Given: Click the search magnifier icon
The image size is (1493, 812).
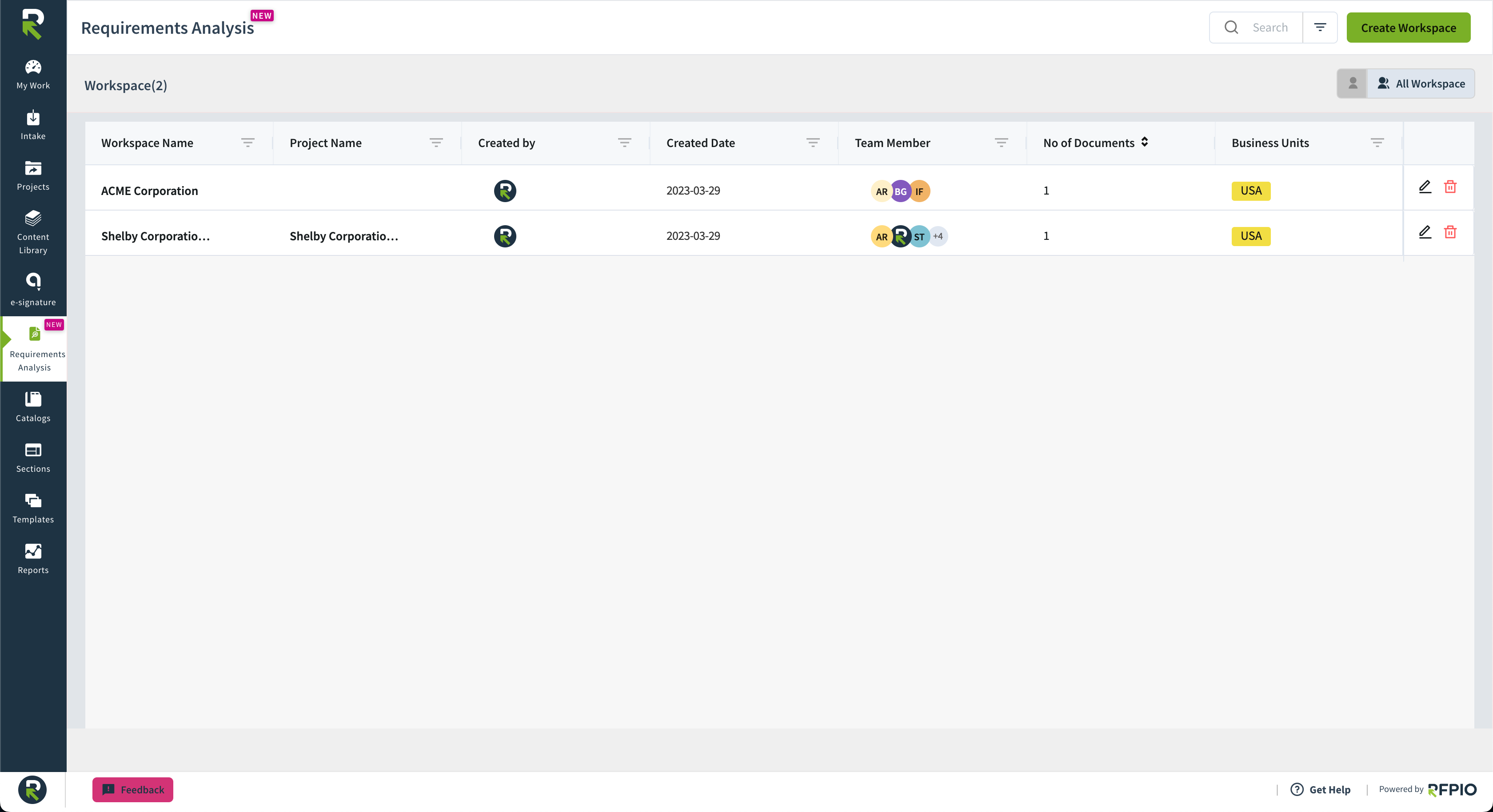Looking at the screenshot, I should click(x=1231, y=27).
